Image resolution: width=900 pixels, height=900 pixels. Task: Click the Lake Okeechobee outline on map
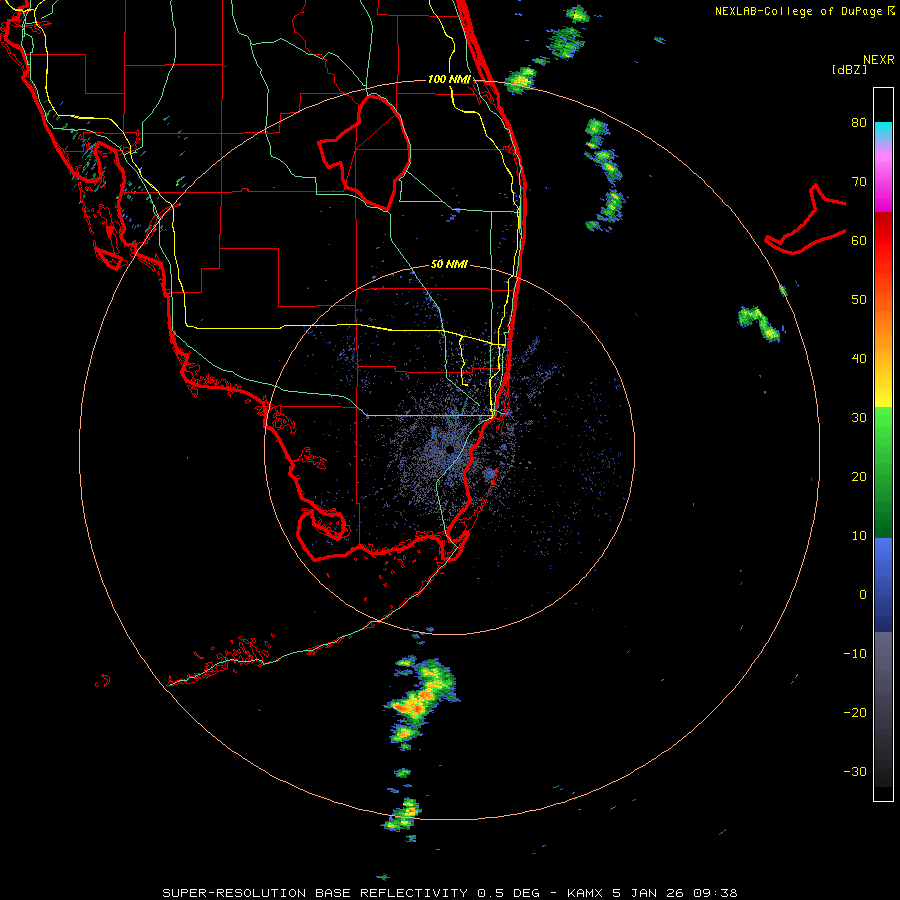click(x=365, y=152)
